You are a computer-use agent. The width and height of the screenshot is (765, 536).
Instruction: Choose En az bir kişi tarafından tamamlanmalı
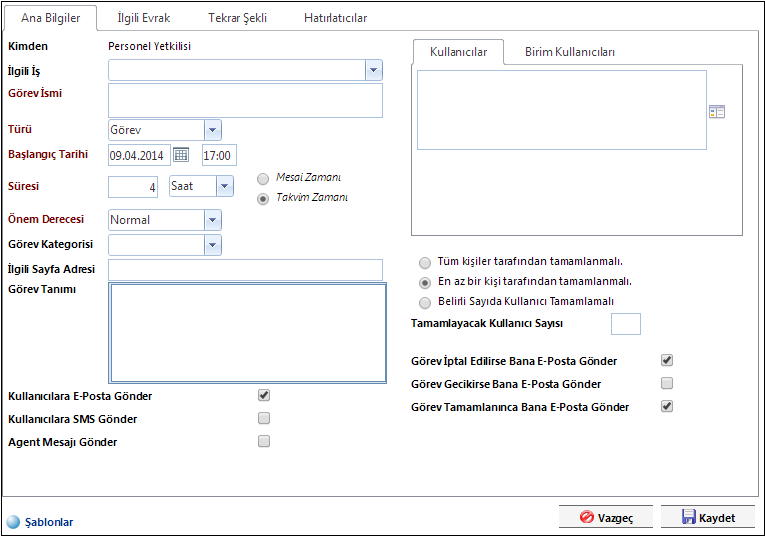[425, 283]
